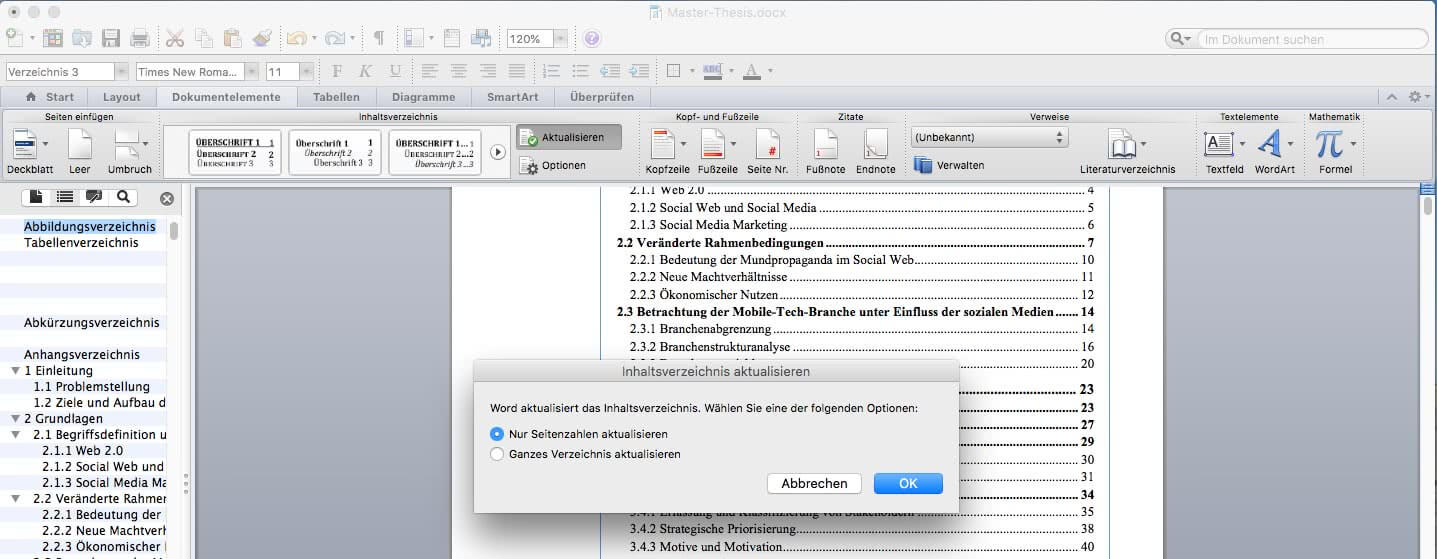Select Ganzes Verzeichnis aktualisieren option
Image resolution: width=1437 pixels, height=559 pixels.
pos(497,454)
